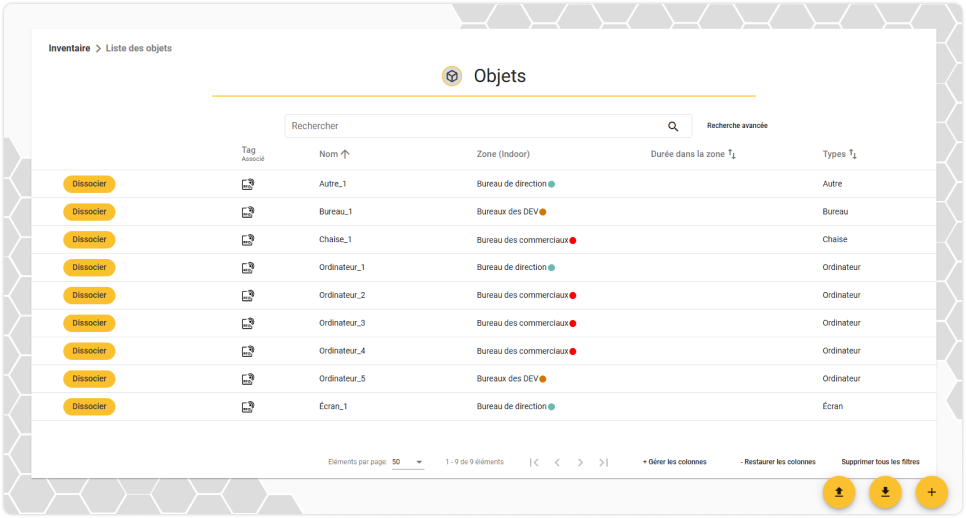Click Gérer les colonnes
Viewport: 966px width, 518px height.
[675, 462]
